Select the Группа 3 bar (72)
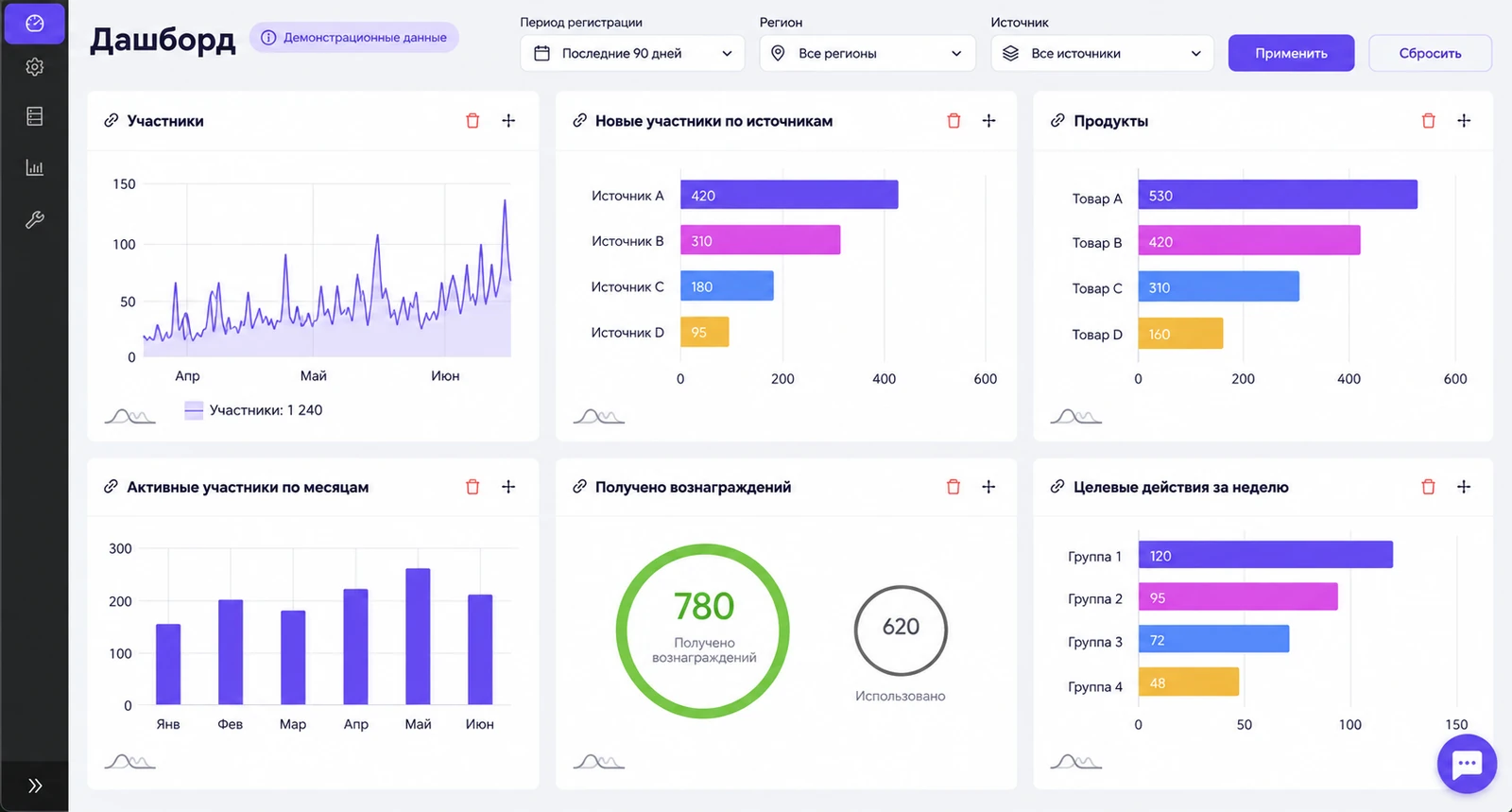Image resolution: width=1512 pixels, height=812 pixels. (x=1213, y=639)
